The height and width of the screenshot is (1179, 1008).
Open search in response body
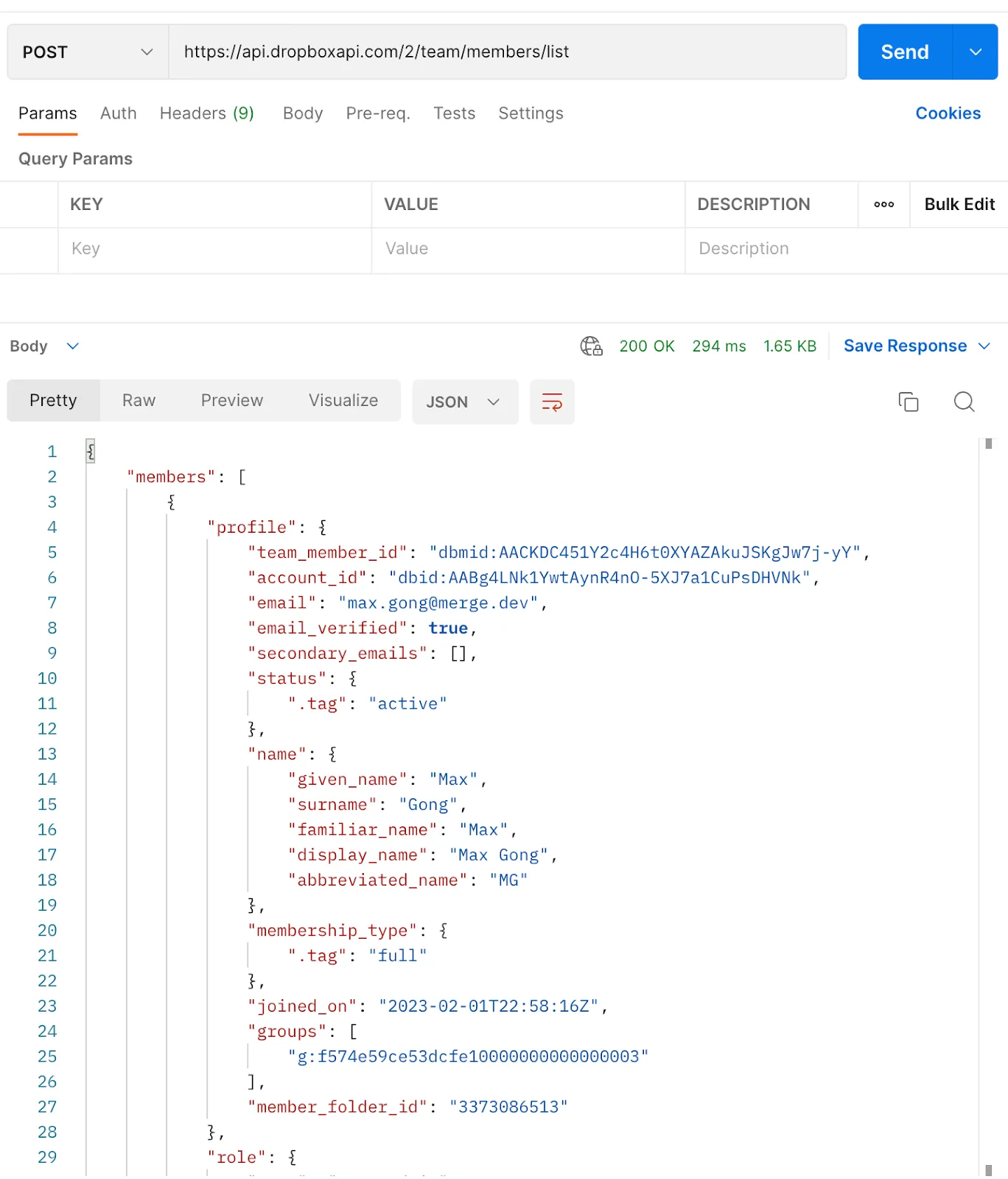[964, 402]
